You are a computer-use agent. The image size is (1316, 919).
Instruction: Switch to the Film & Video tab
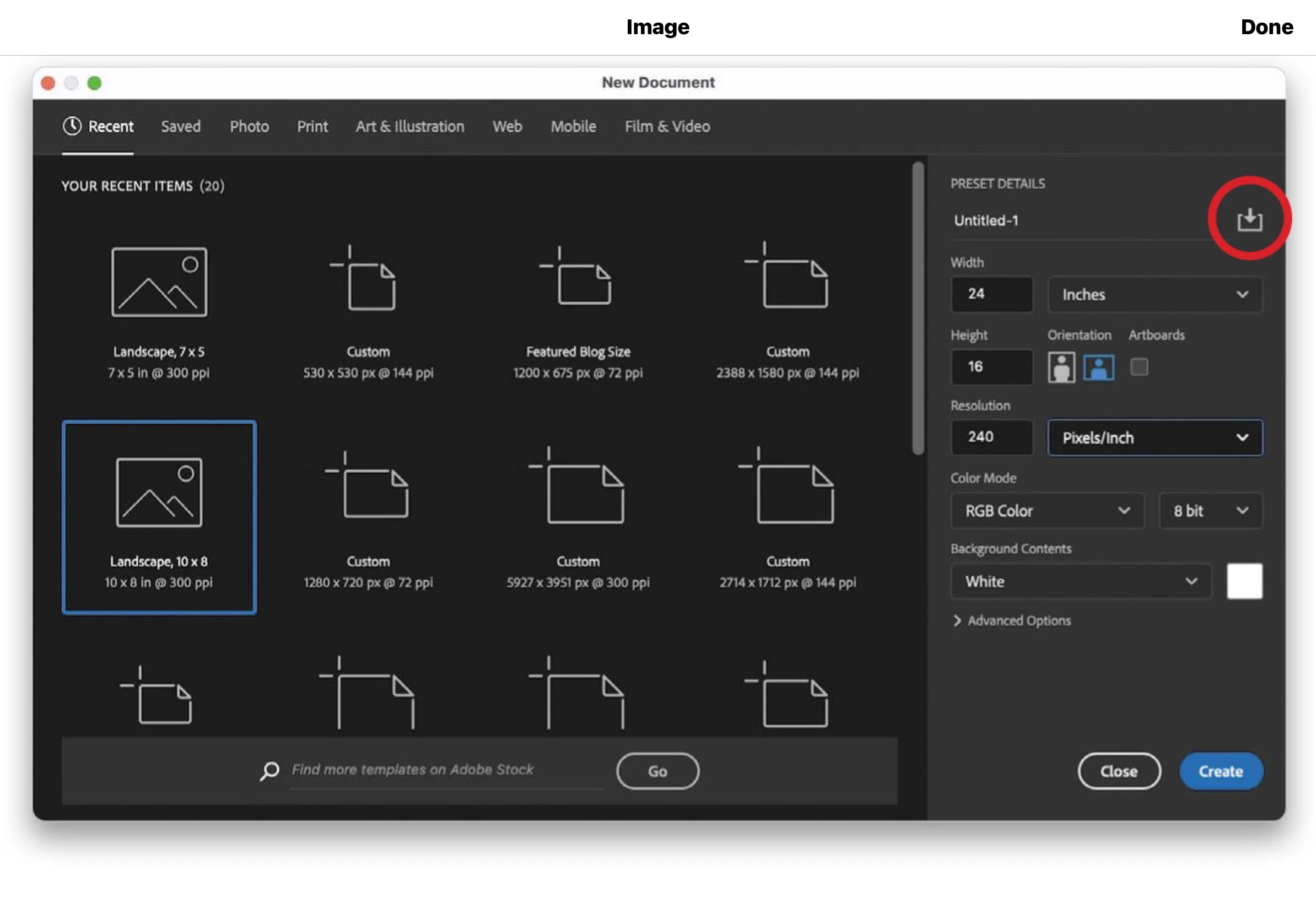[667, 126]
